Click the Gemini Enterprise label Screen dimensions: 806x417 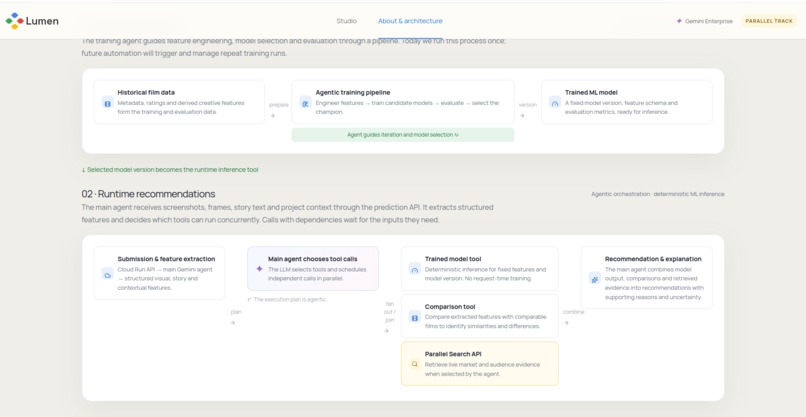709,21
